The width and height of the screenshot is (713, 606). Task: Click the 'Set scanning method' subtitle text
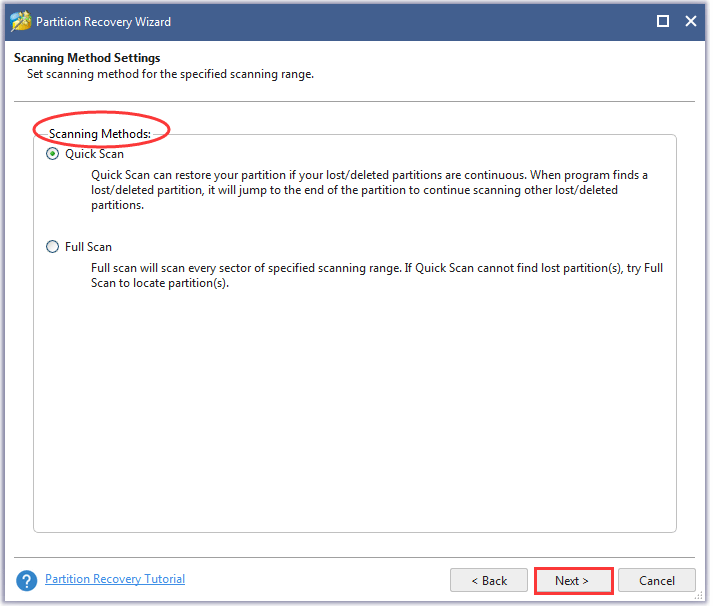(171, 74)
